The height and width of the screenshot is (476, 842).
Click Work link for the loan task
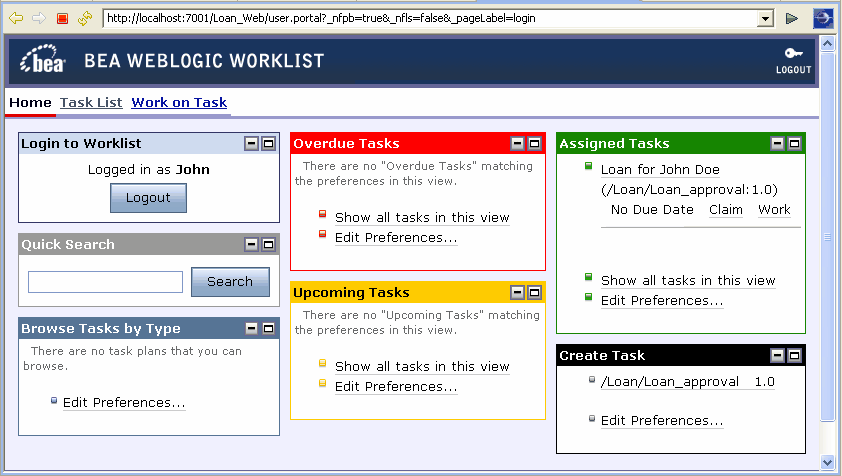tap(774, 210)
